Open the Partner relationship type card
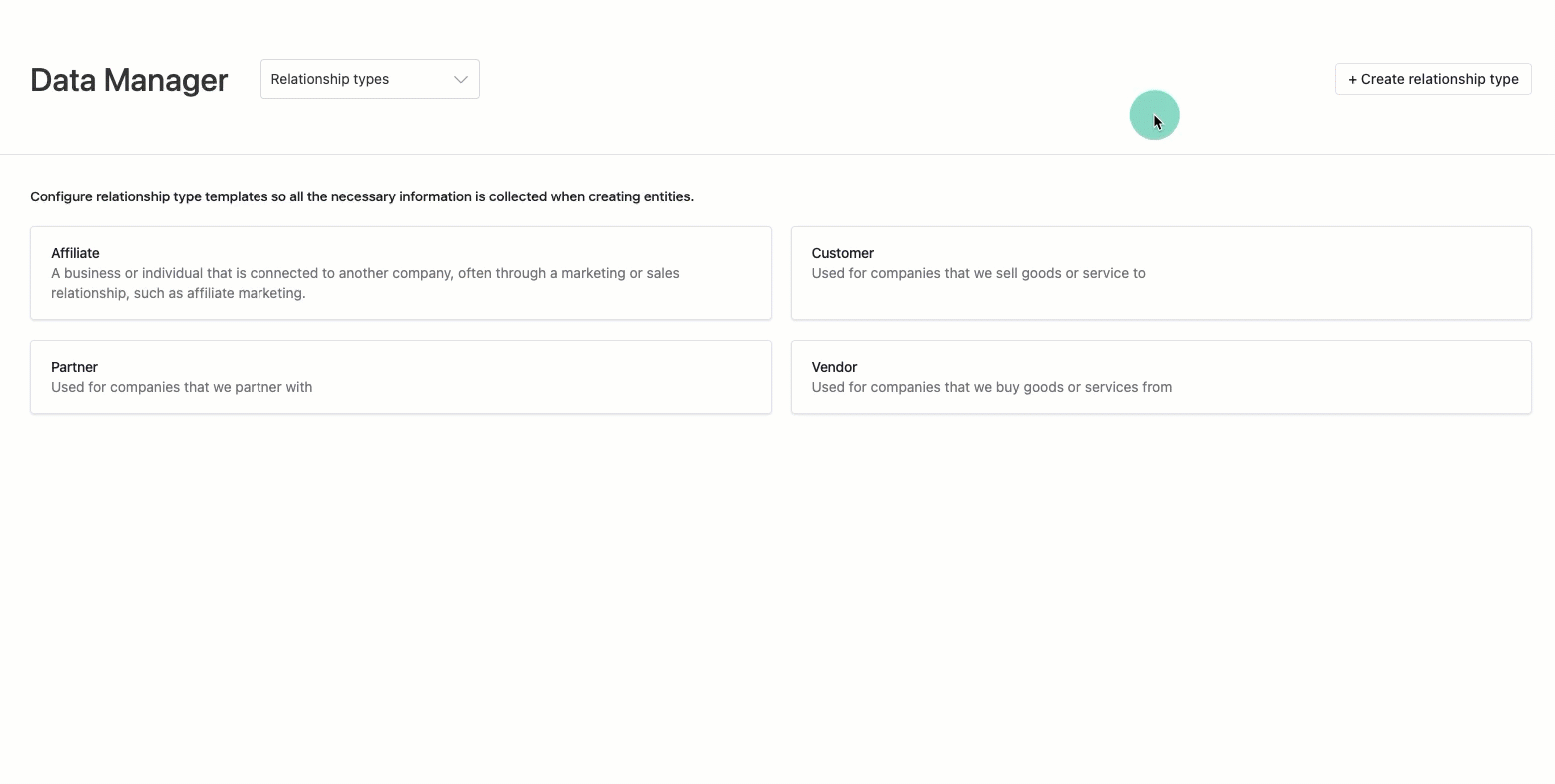The height and width of the screenshot is (784, 1555). 400,377
